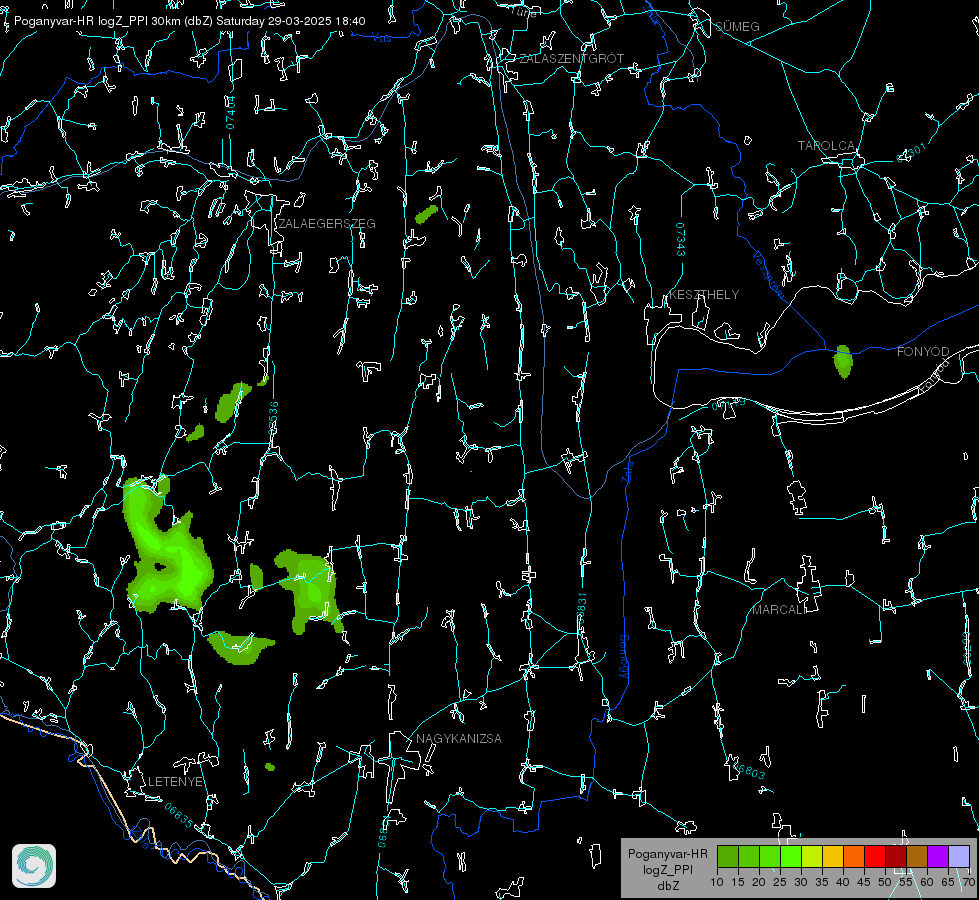
Task: Click the 'logZ_PPI' legend label
Action: [667, 869]
